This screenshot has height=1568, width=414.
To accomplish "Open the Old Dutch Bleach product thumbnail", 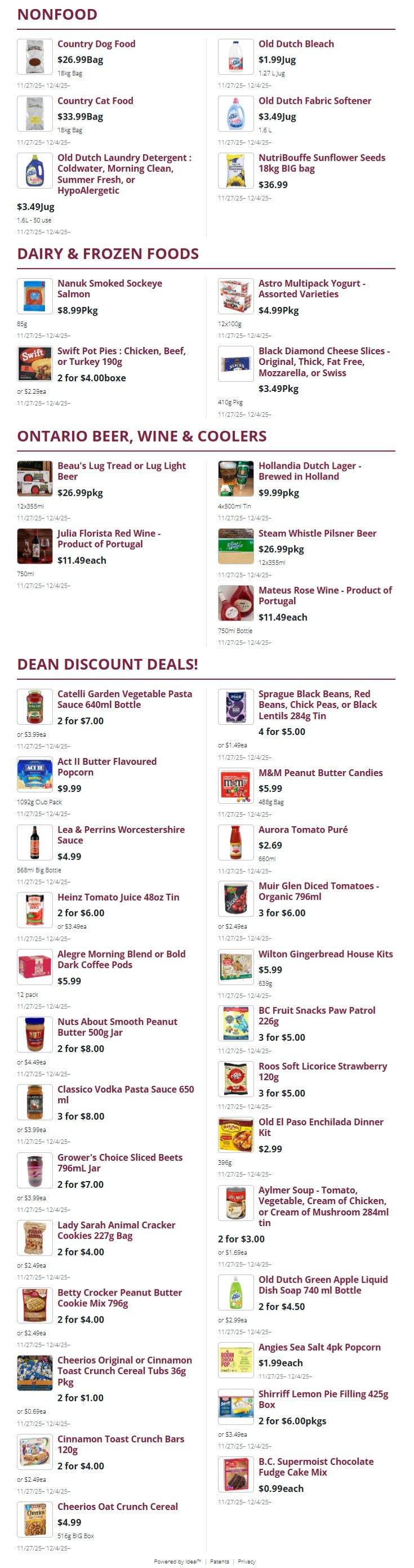I will (235, 57).
